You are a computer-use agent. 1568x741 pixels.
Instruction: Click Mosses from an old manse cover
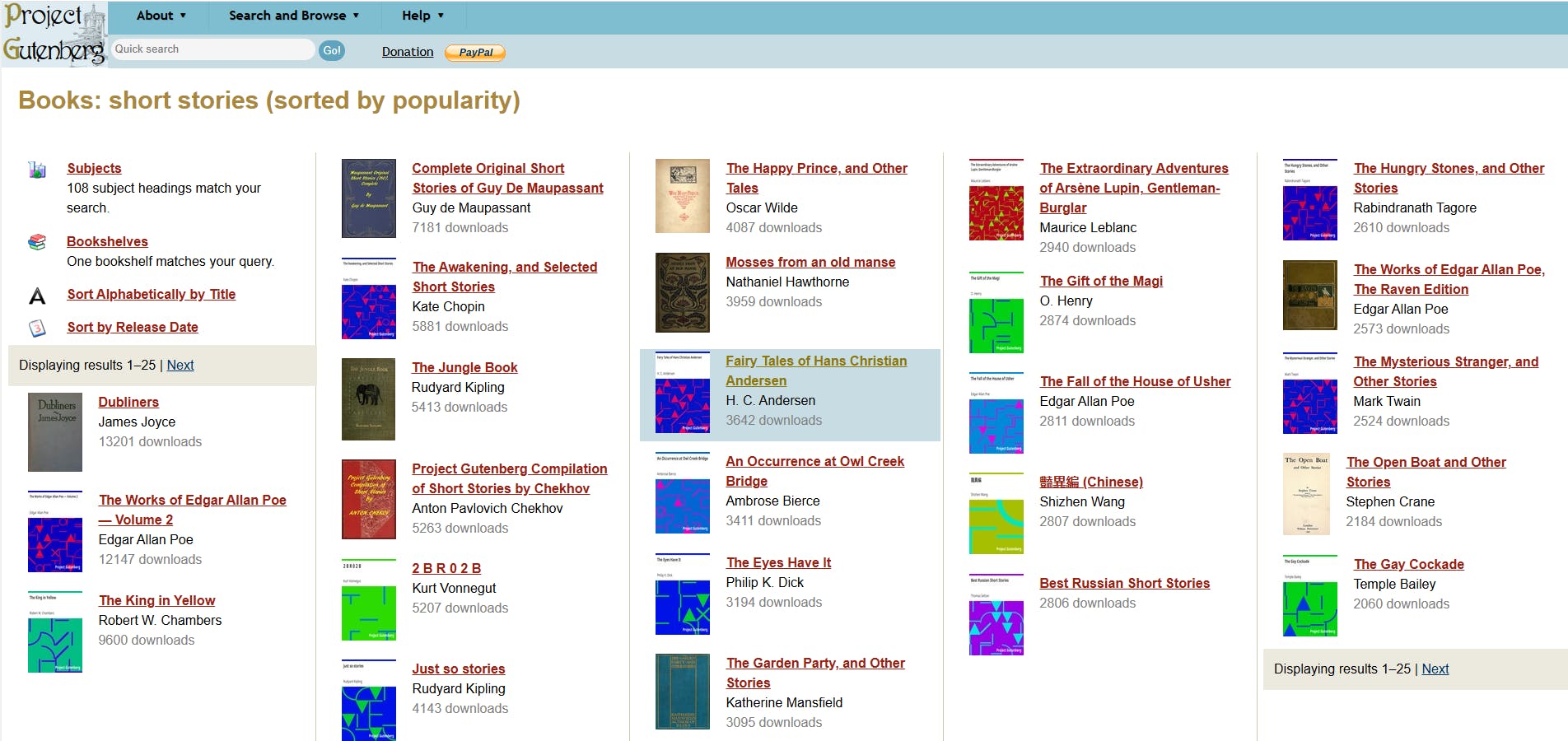pos(683,292)
